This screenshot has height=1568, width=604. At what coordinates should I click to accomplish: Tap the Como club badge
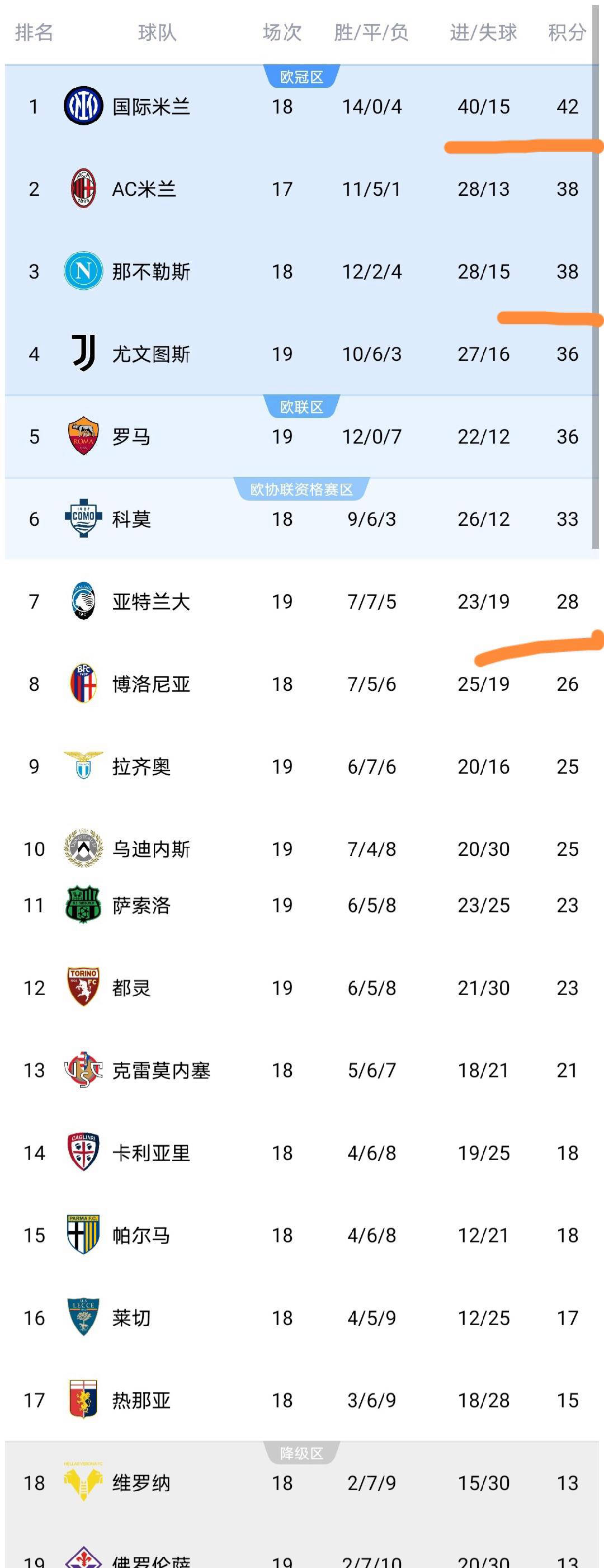click(x=83, y=518)
